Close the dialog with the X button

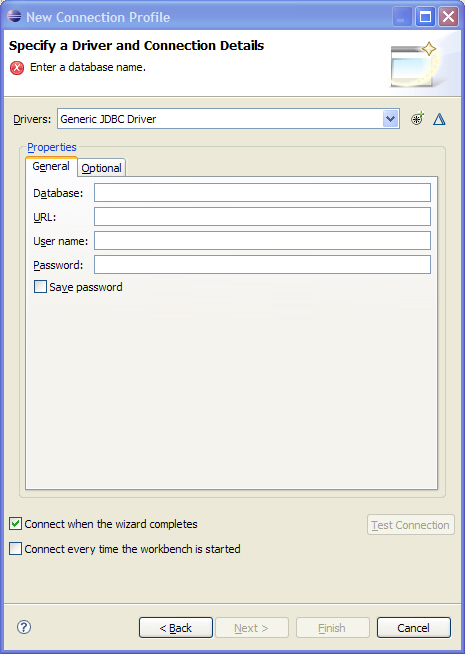448,17
